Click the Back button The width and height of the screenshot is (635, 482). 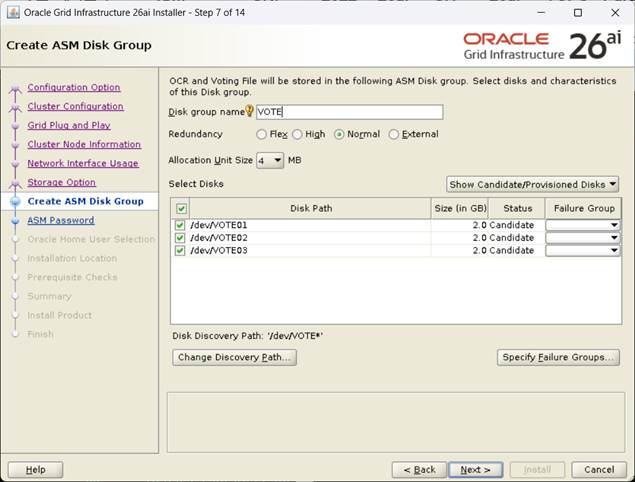coord(419,470)
